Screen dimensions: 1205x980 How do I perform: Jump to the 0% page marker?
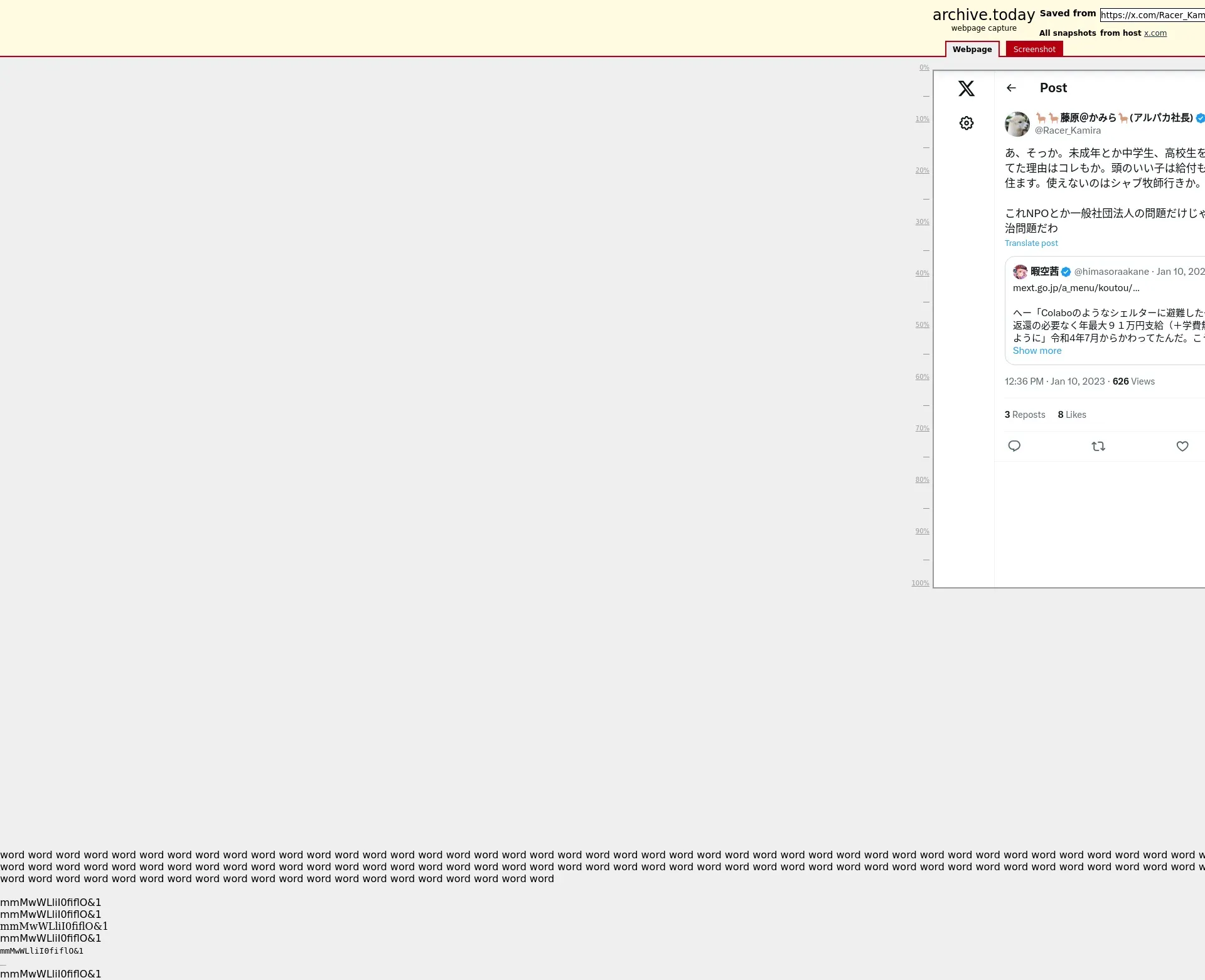coord(924,67)
